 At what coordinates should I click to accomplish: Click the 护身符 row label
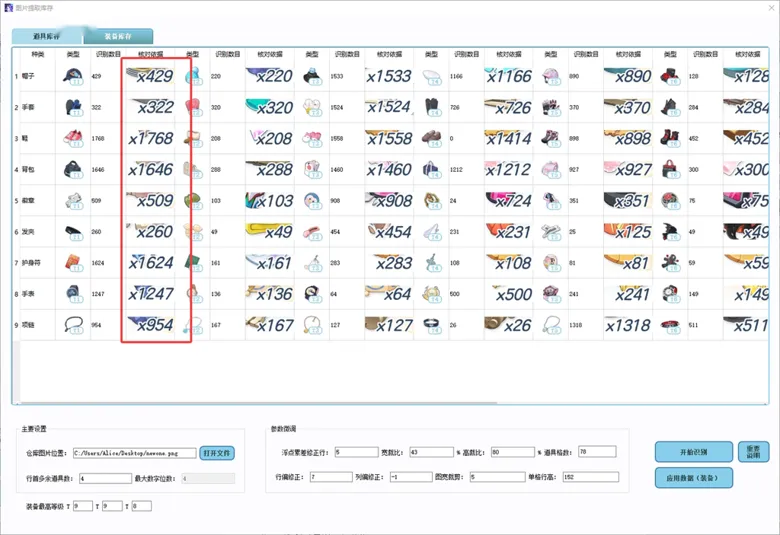click(30, 263)
